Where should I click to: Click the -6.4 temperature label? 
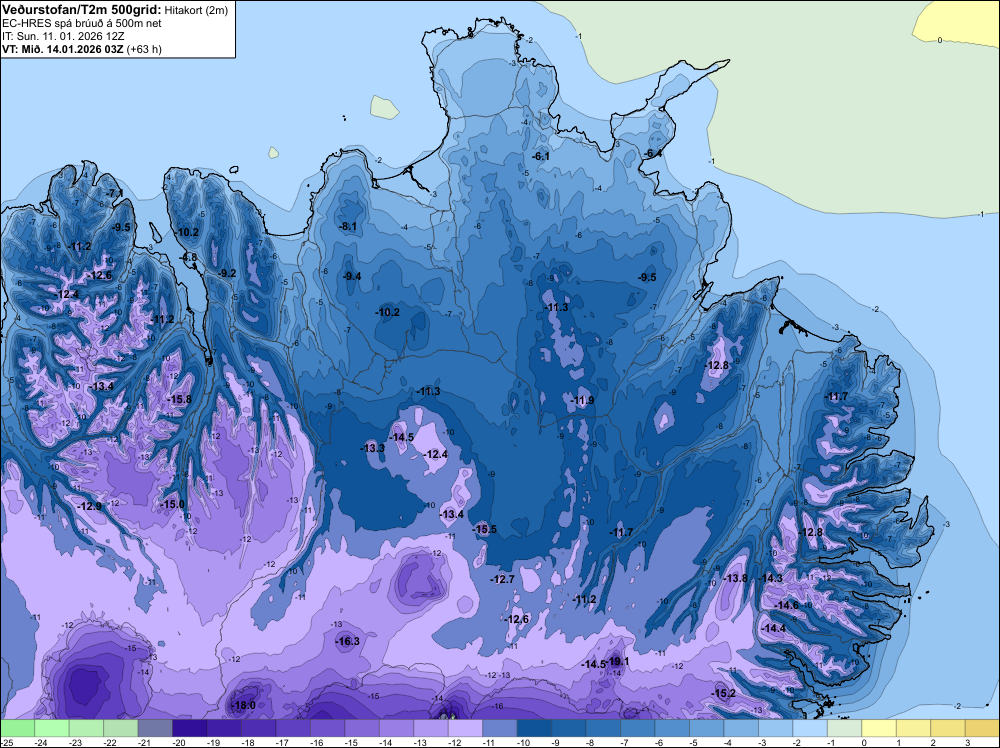[652, 154]
